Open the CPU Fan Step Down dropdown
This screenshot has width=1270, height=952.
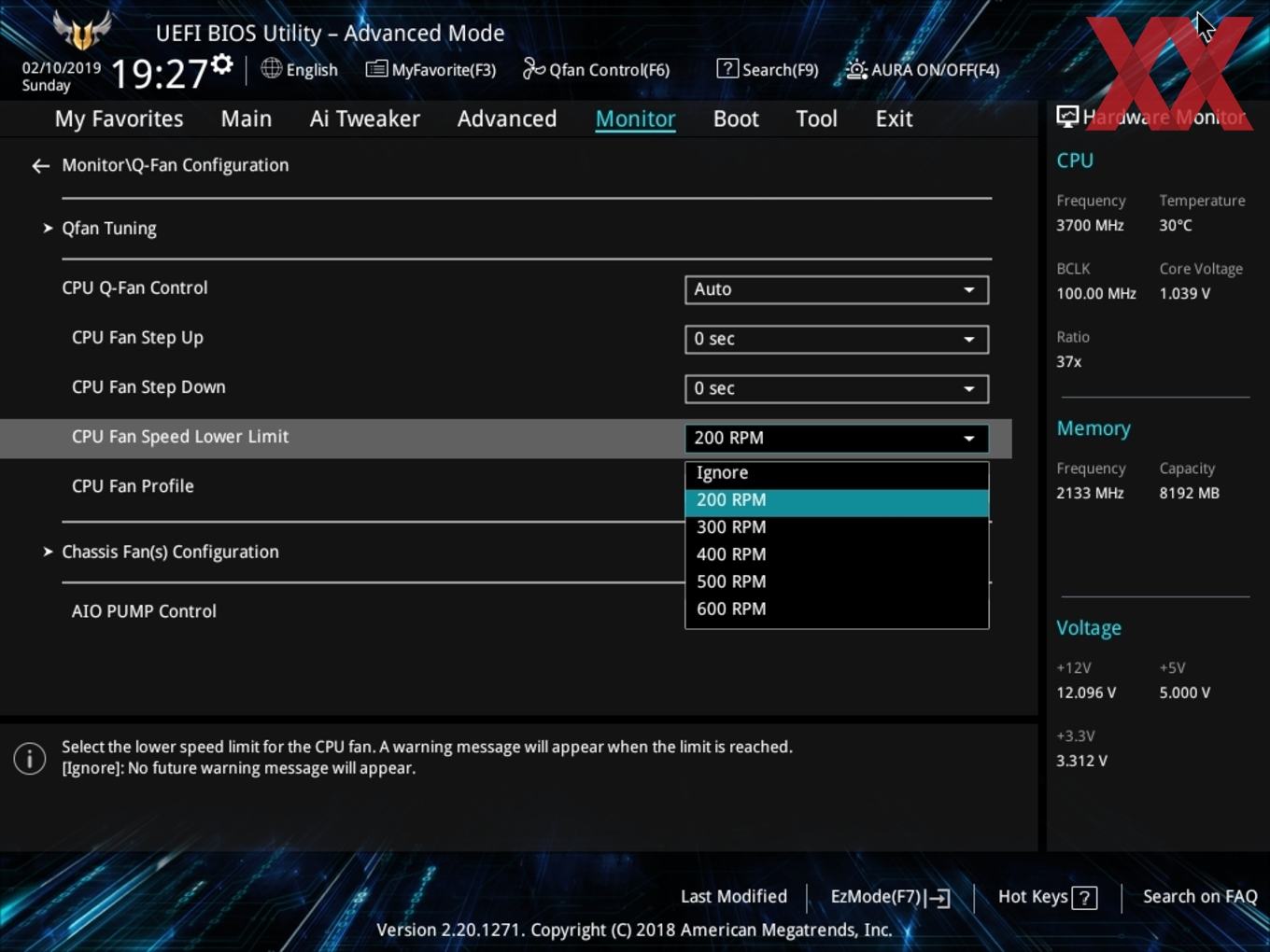[837, 388]
